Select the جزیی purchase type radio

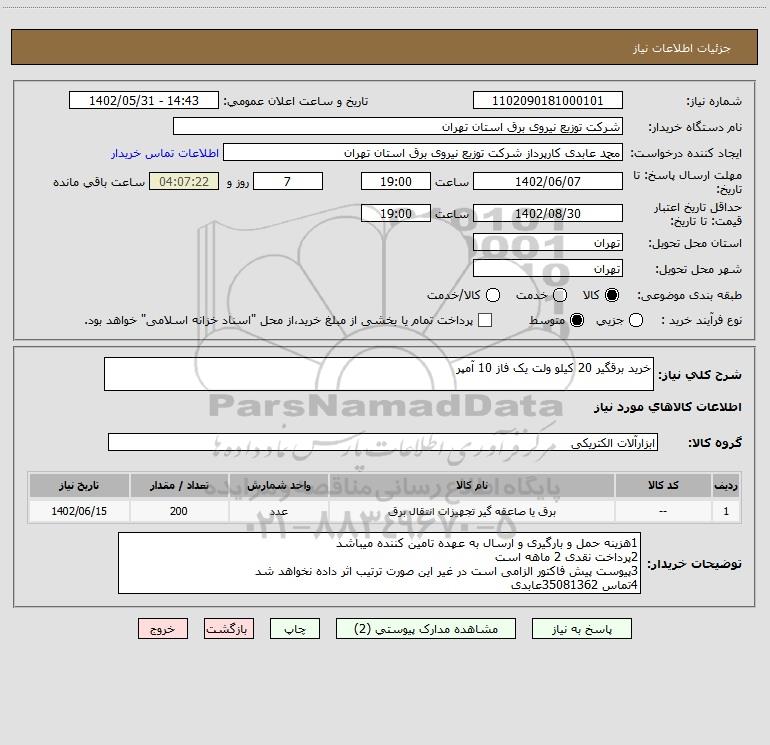(x=636, y=320)
